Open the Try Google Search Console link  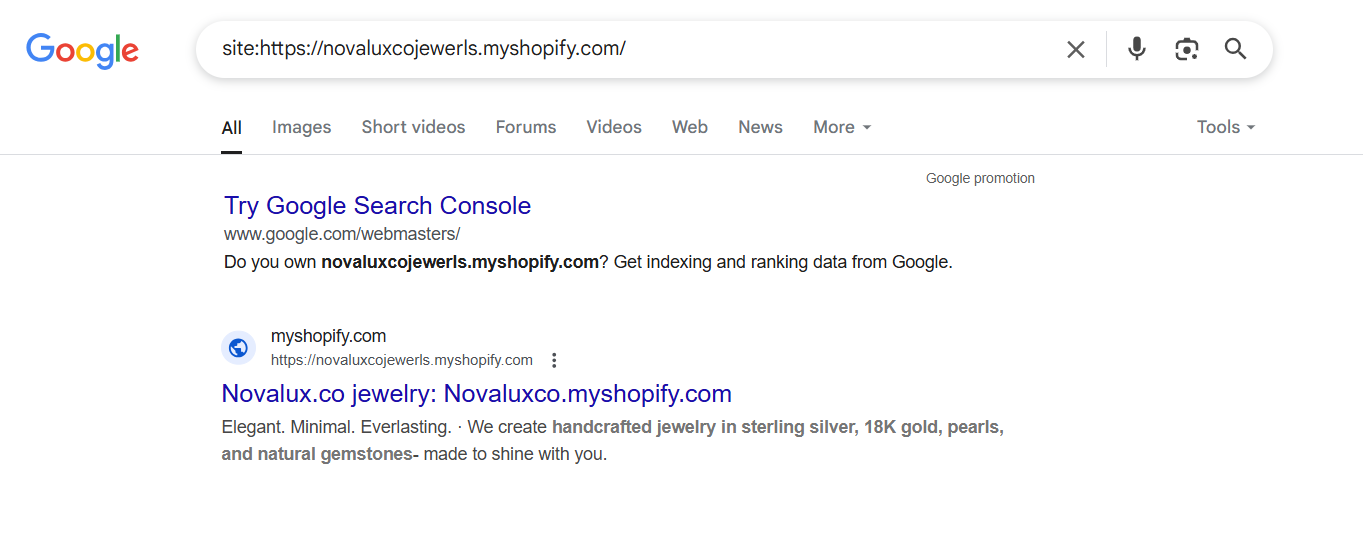(377, 206)
